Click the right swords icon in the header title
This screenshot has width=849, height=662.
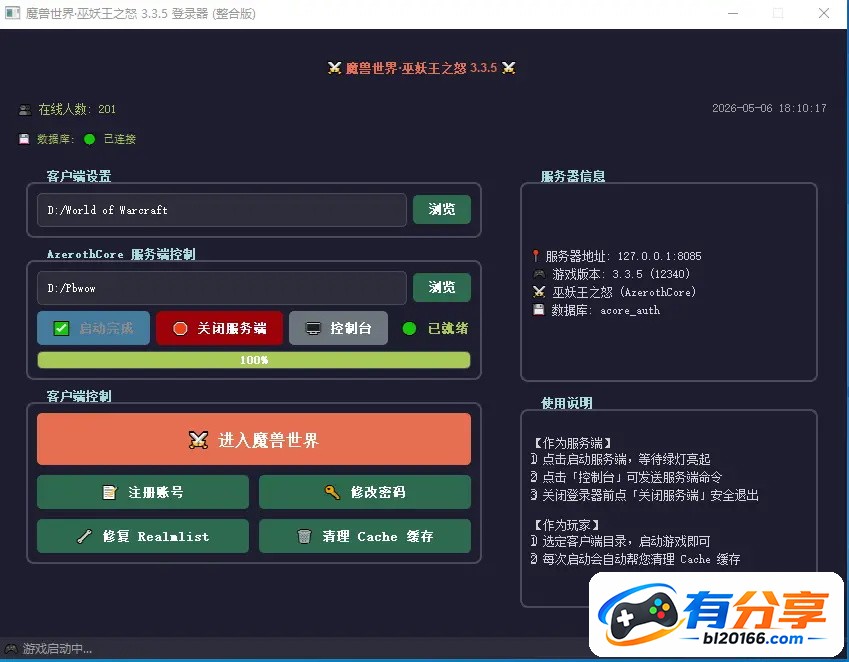(x=508, y=68)
